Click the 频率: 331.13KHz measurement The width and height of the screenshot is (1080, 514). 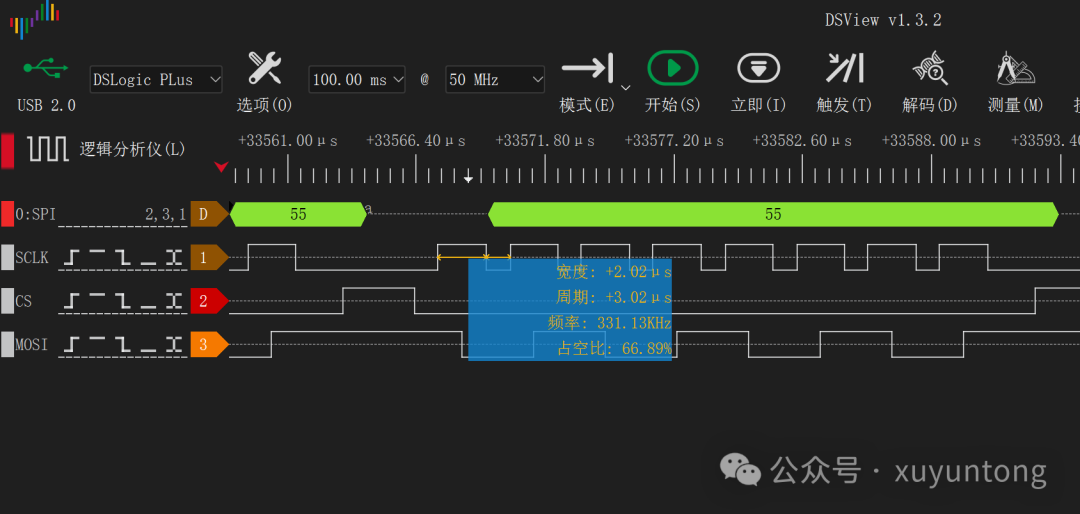(x=610, y=324)
